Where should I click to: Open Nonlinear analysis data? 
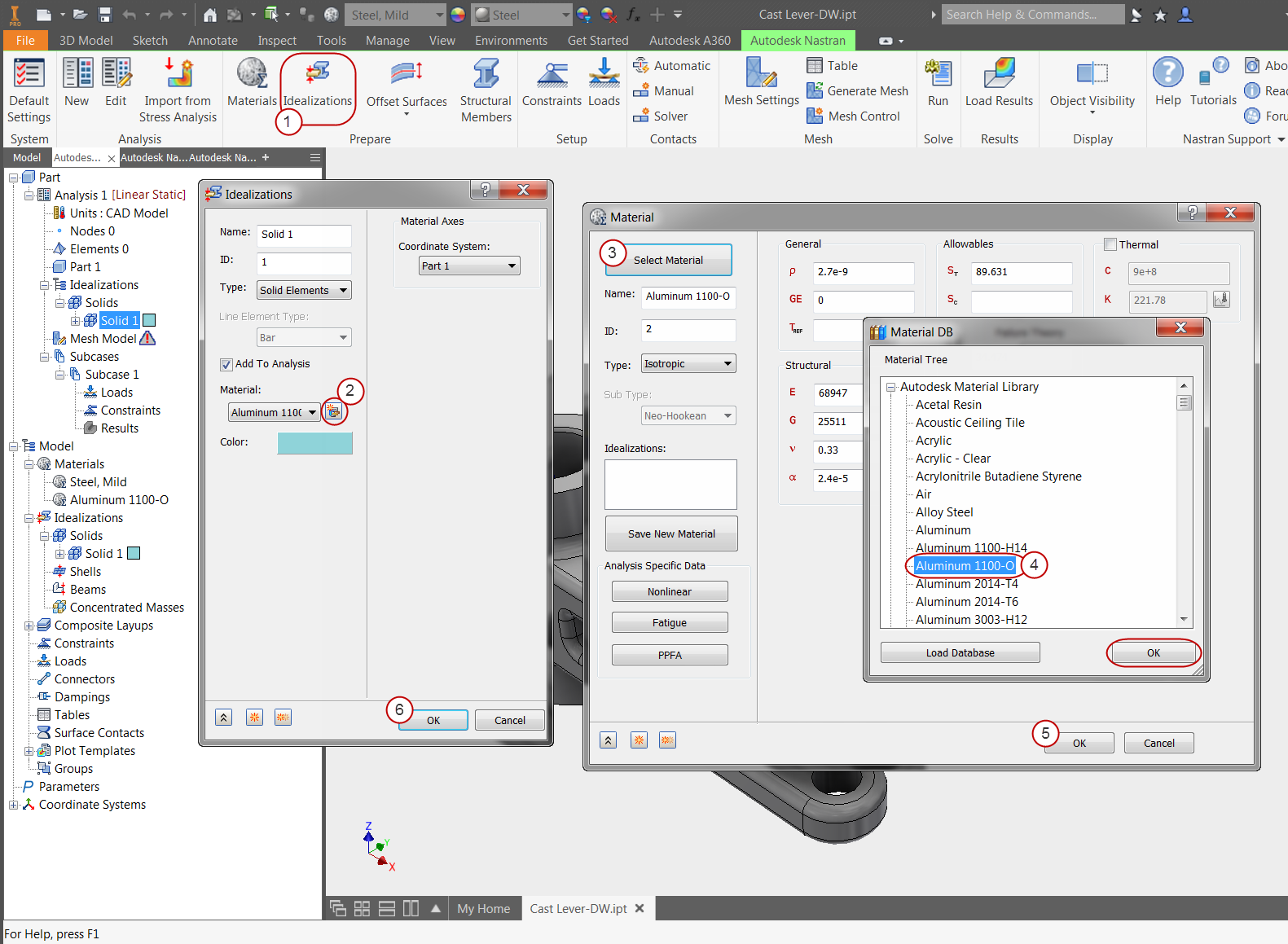click(x=670, y=592)
